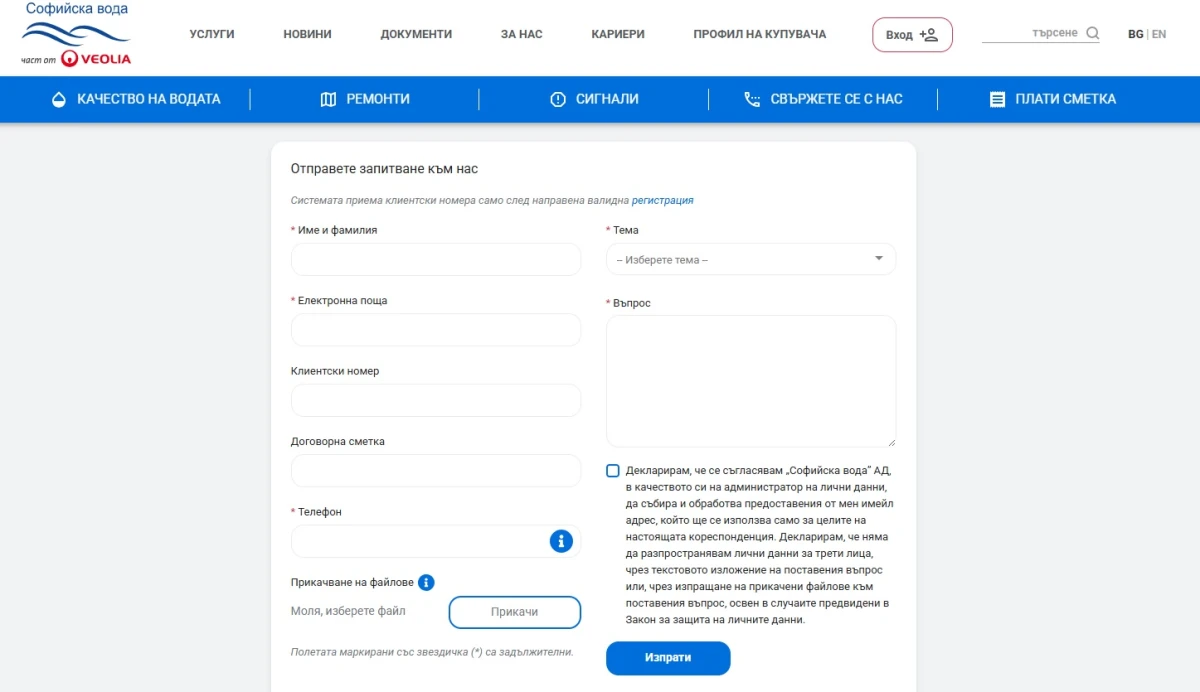Click 'Моля, изберете файл' text
The image size is (1200, 692).
coord(348,611)
